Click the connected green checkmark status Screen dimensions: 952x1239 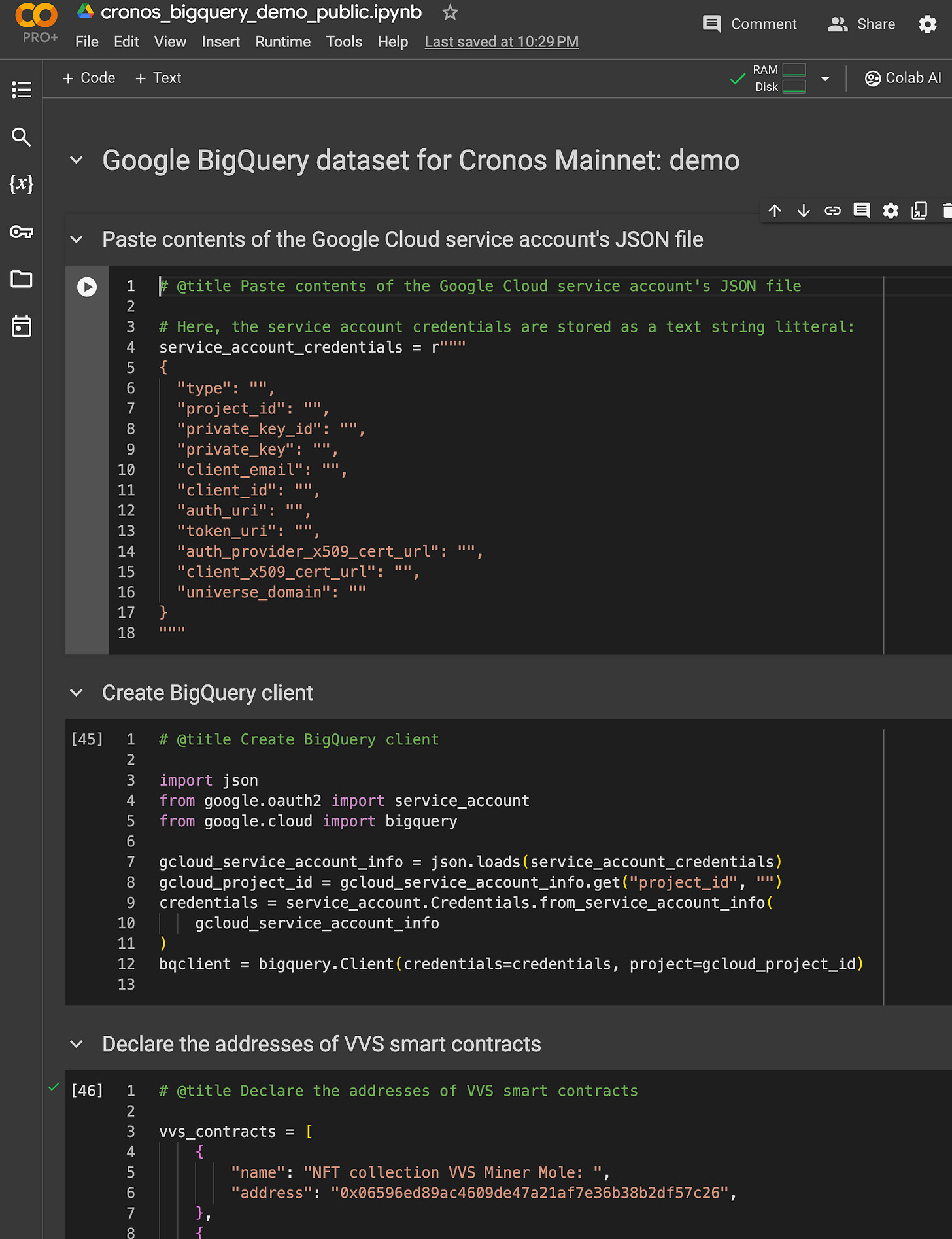click(x=738, y=79)
